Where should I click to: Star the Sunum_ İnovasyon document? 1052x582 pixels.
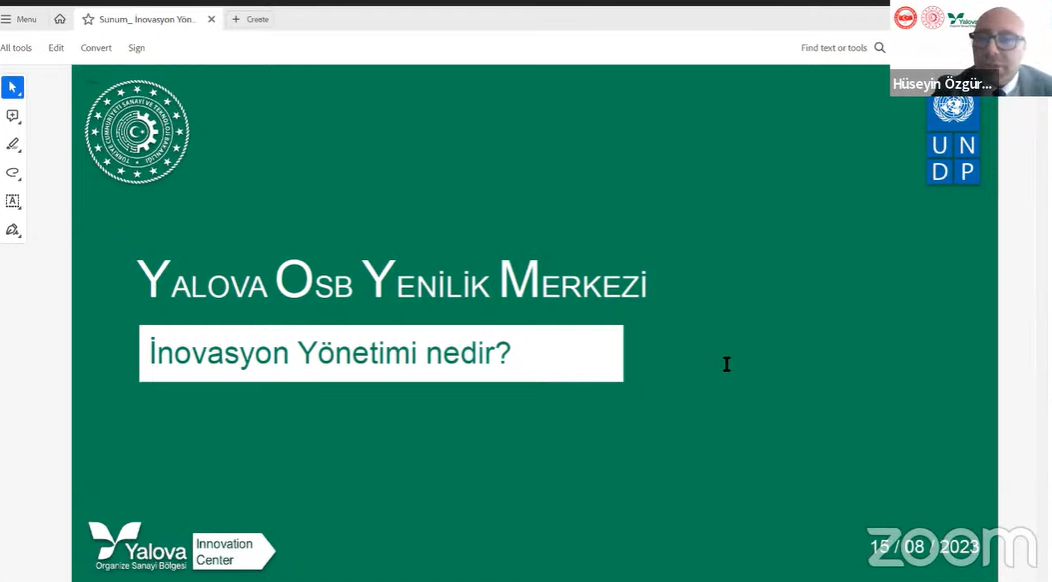[88, 19]
